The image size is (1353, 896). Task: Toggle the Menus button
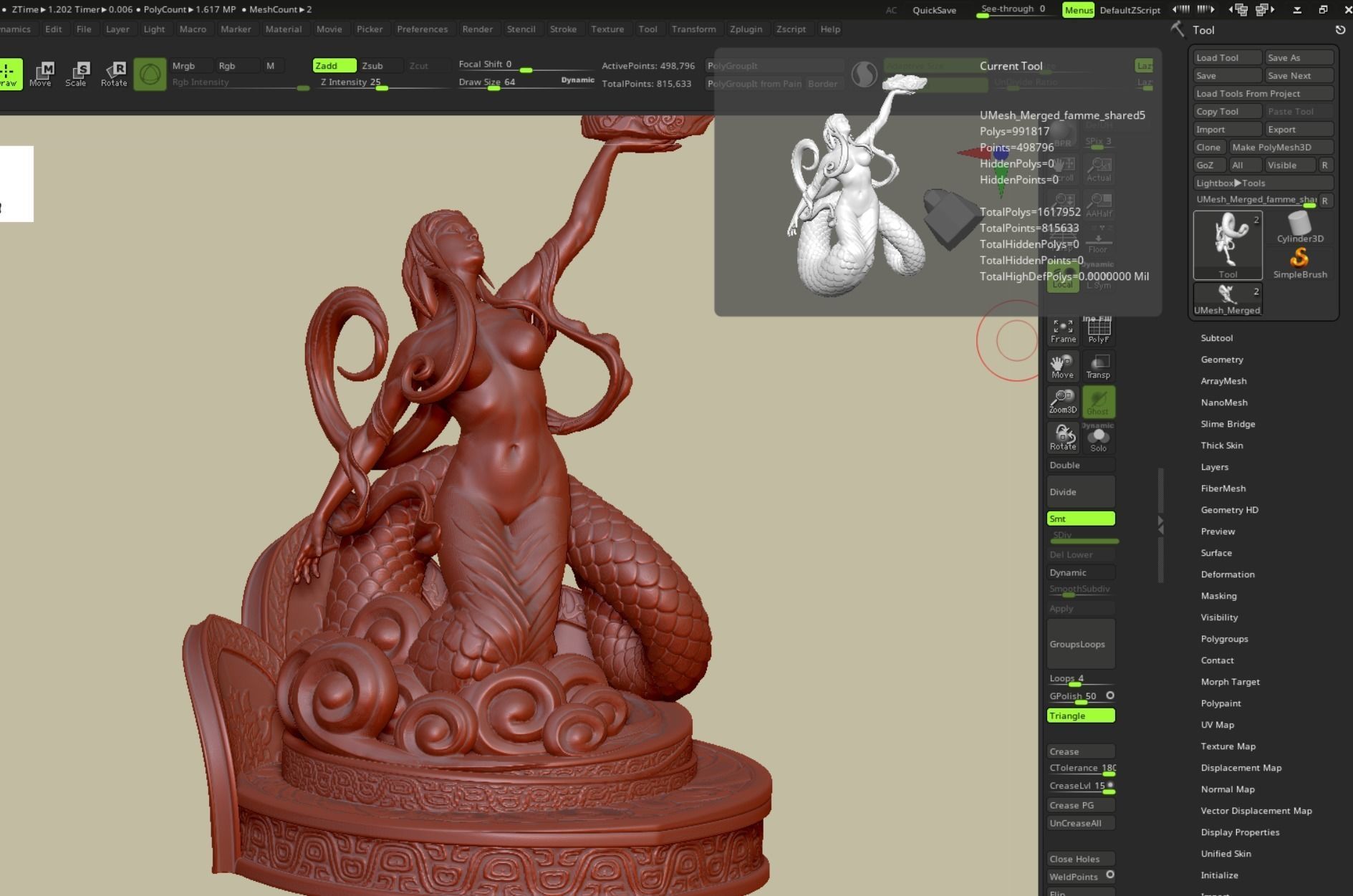click(x=1078, y=10)
